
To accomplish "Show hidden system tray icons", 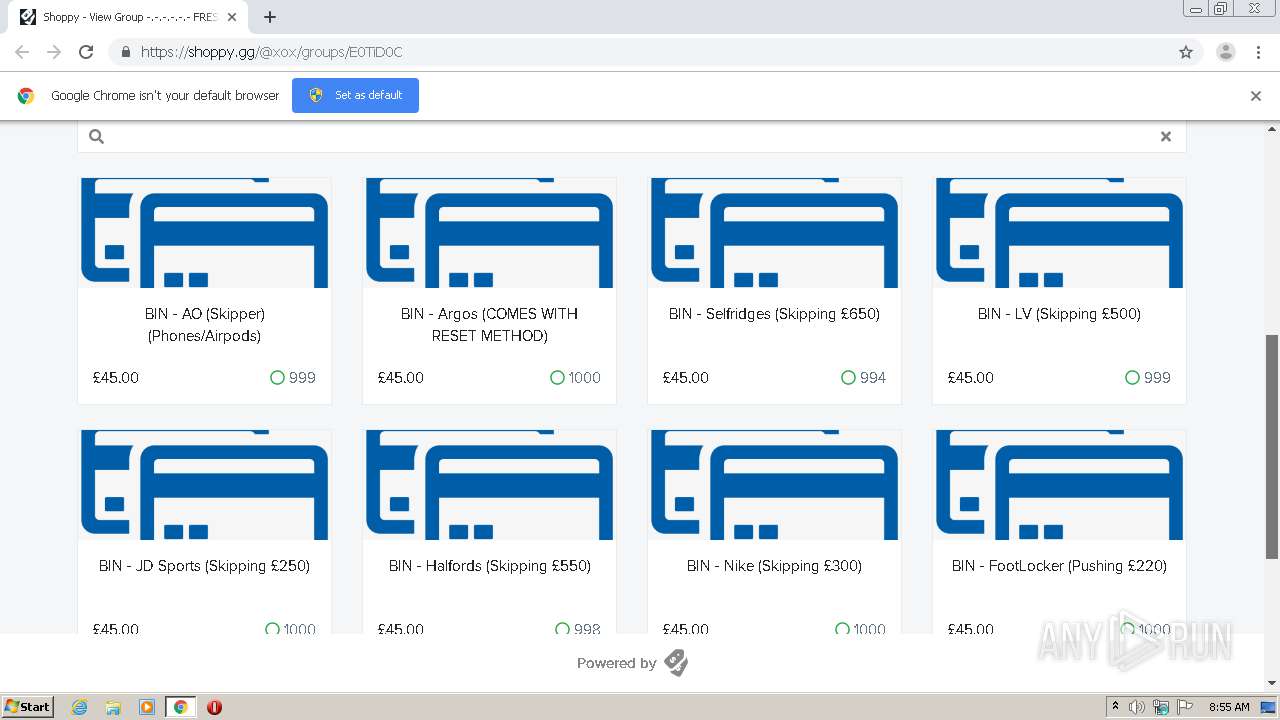I will 1115,707.
